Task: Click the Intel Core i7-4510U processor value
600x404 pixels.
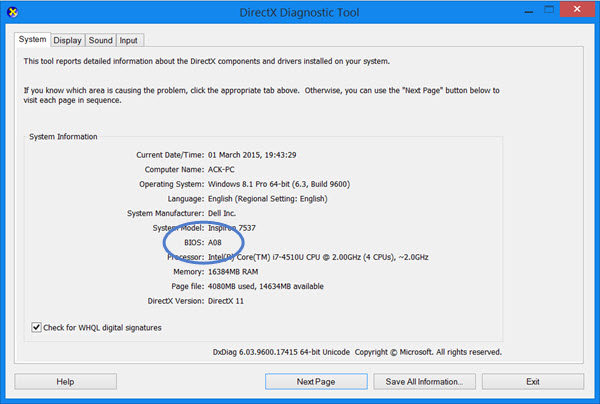Action: [318, 257]
